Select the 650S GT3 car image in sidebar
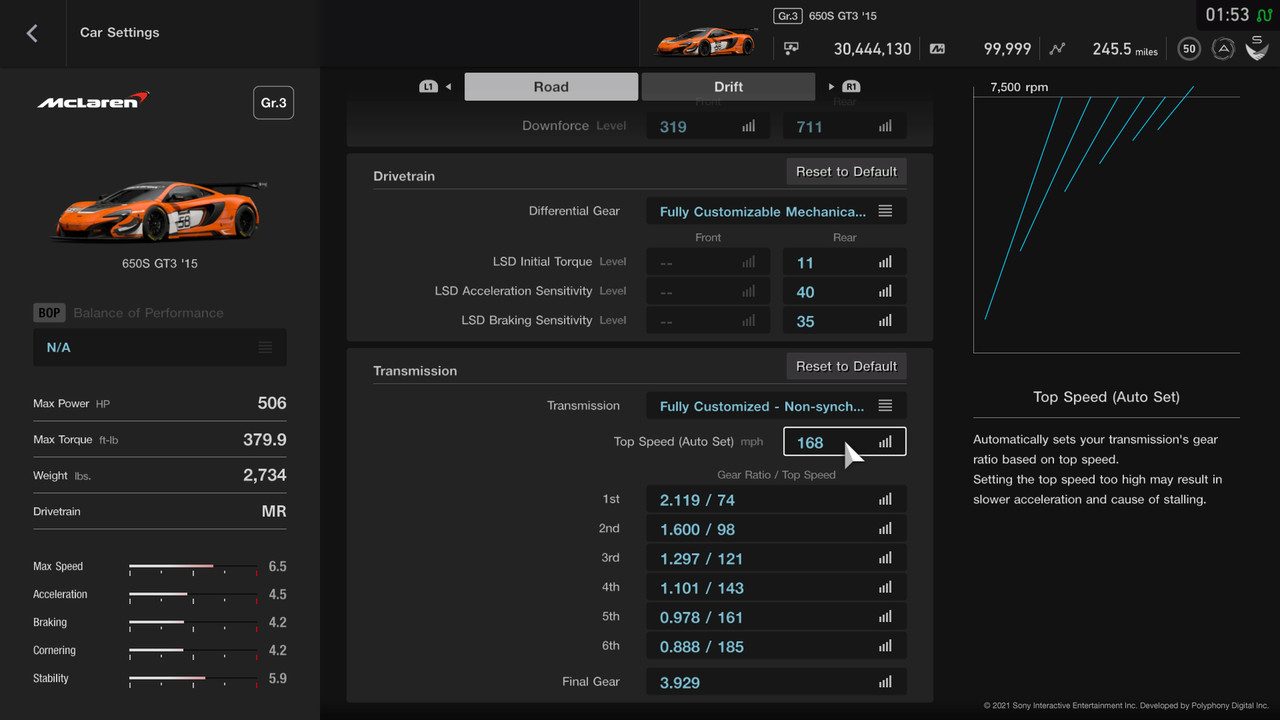The width and height of the screenshot is (1280, 720). pos(160,210)
